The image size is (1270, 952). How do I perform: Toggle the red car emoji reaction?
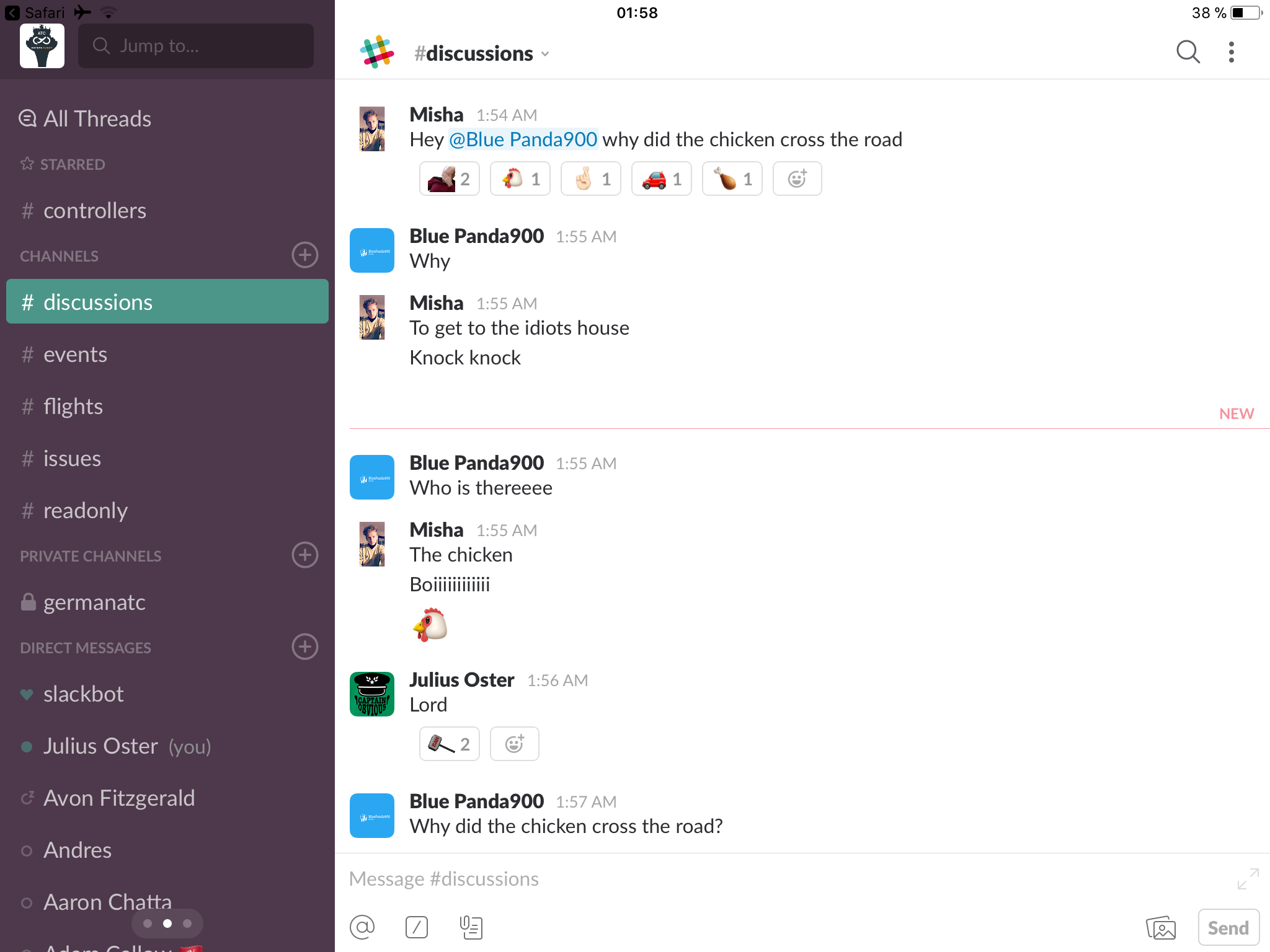tap(662, 178)
